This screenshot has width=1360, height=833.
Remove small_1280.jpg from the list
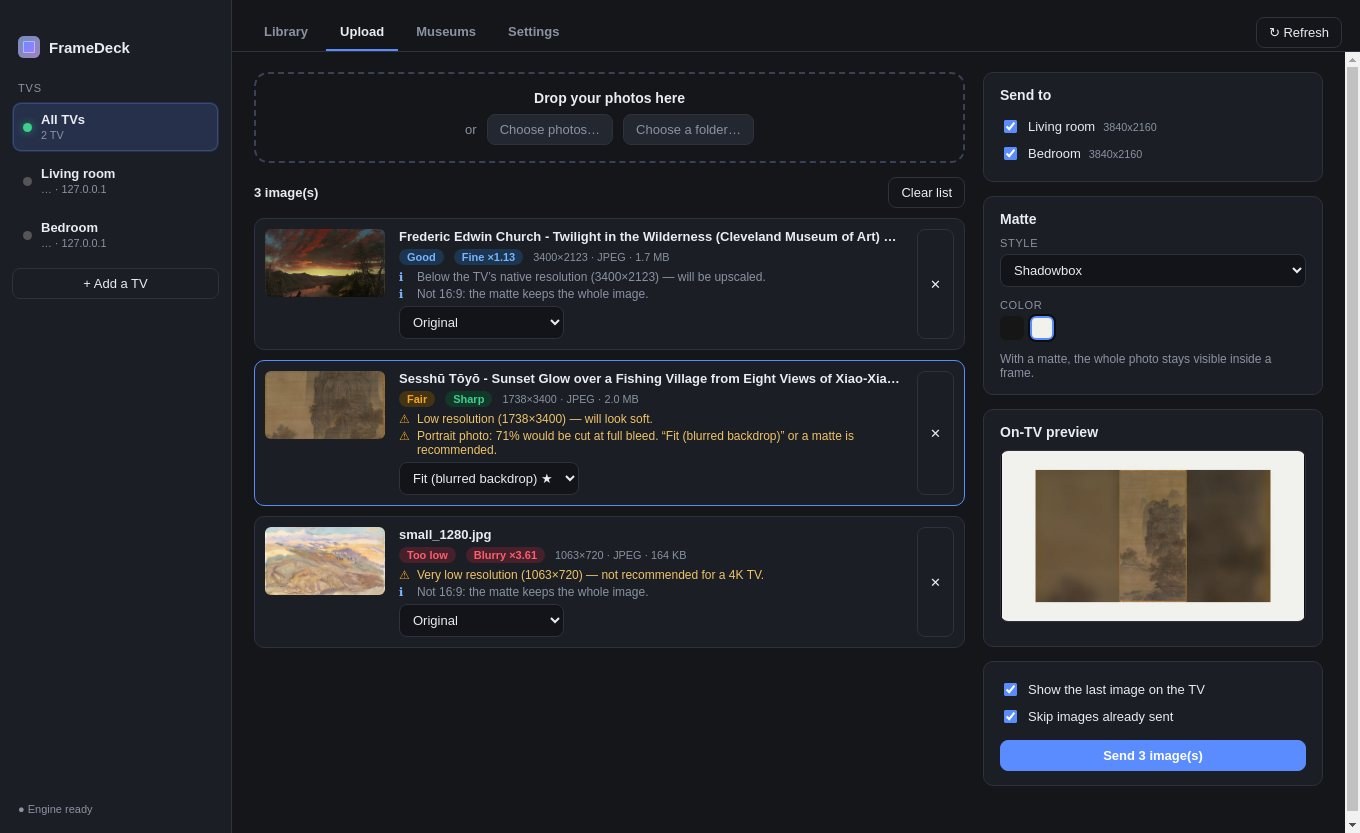tap(935, 582)
